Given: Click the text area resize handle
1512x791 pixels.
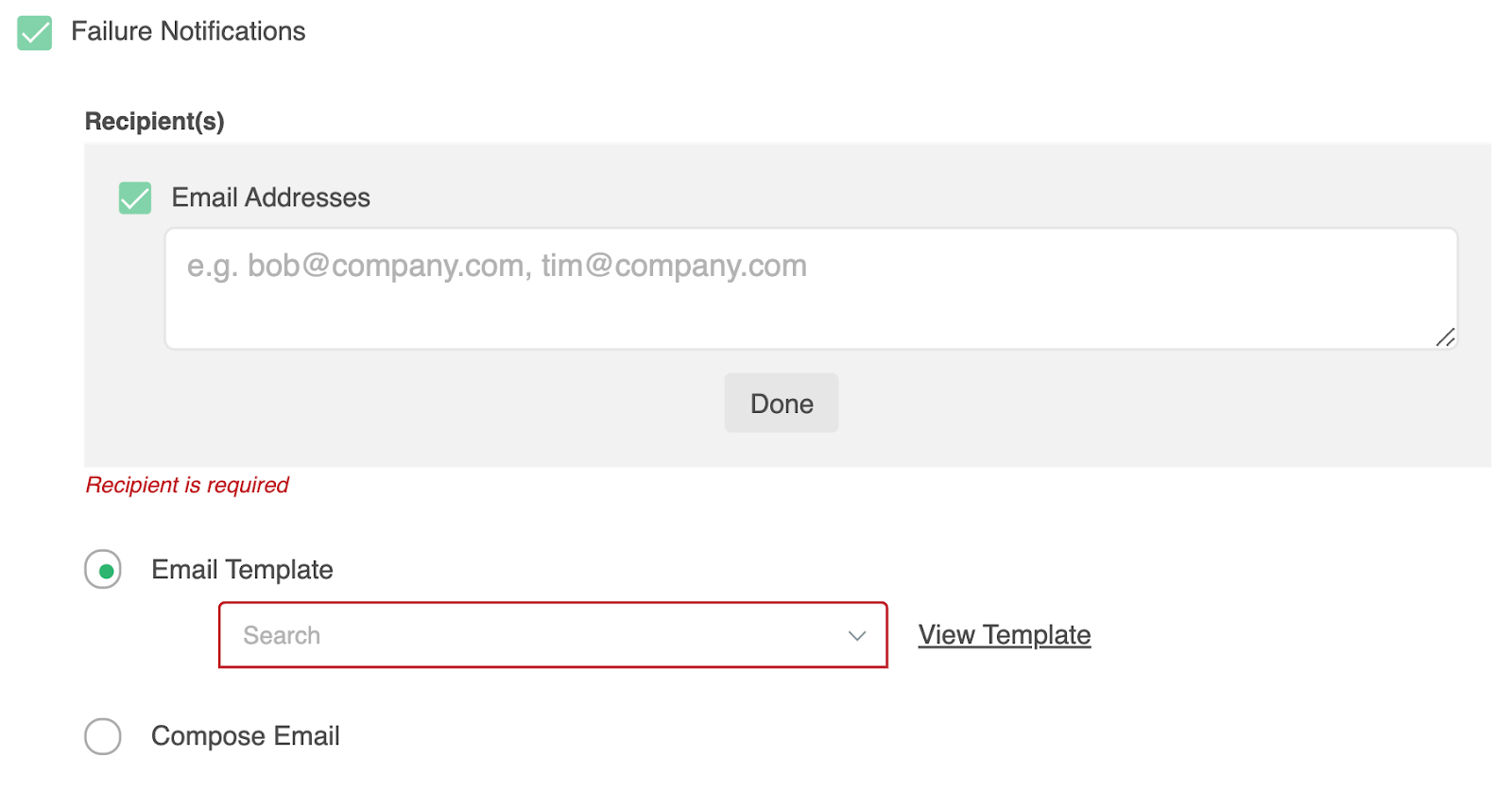Looking at the screenshot, I should pyautogui.click(x=1445, y=337).
